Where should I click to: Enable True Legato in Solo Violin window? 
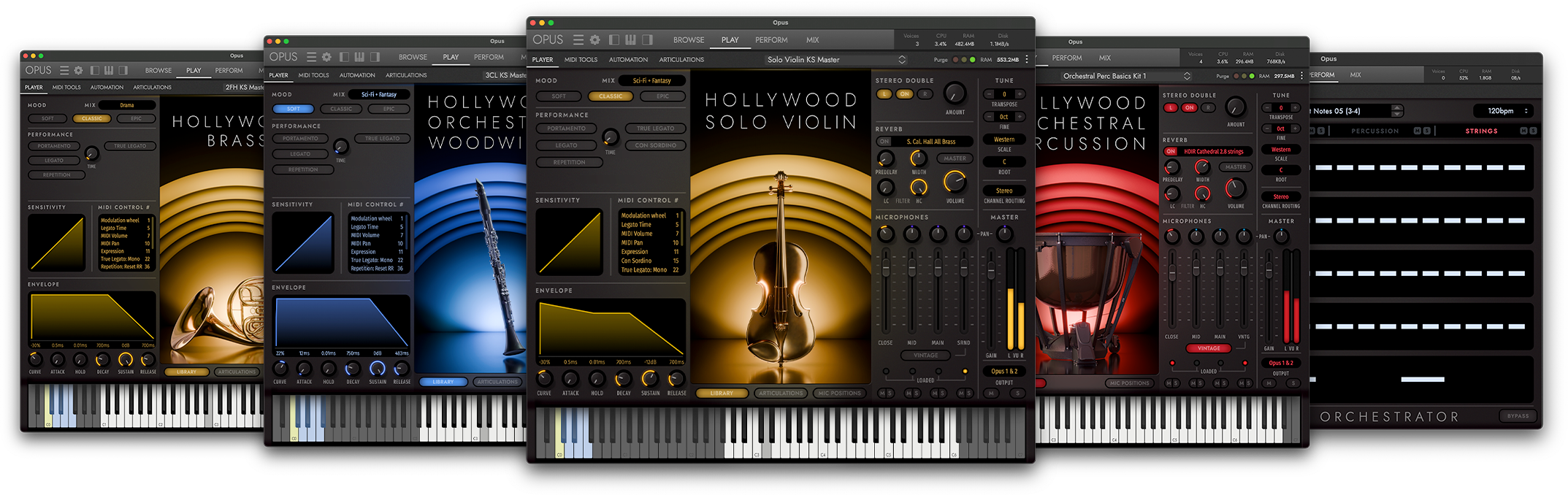655,128
